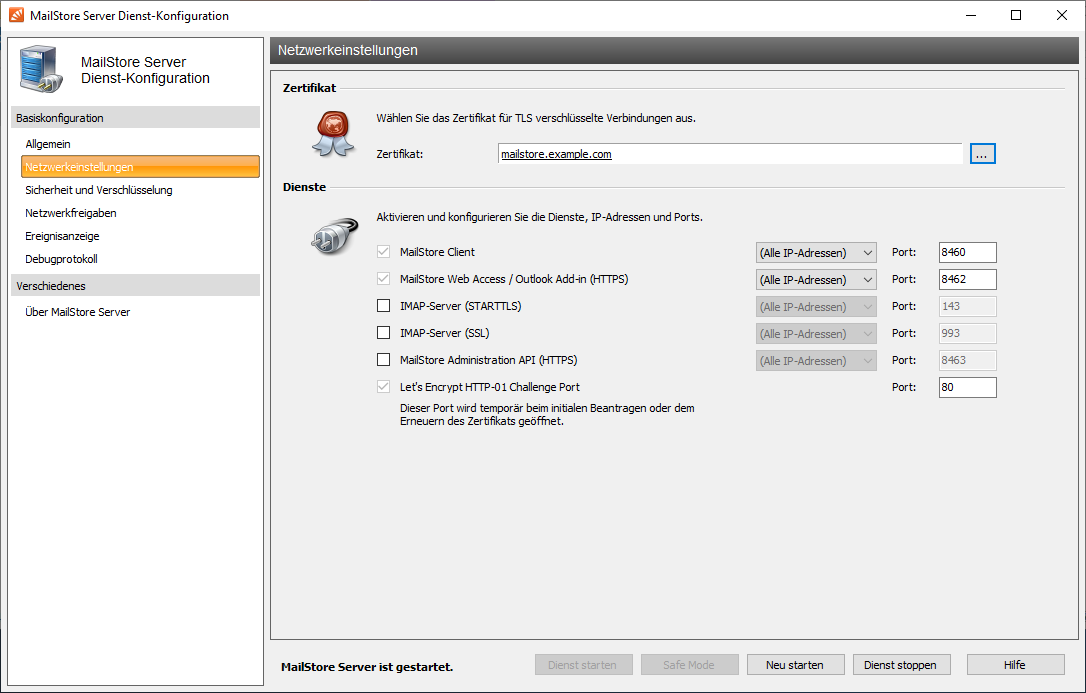Click the Let's Encrypt port field 80

pos(968,388)
